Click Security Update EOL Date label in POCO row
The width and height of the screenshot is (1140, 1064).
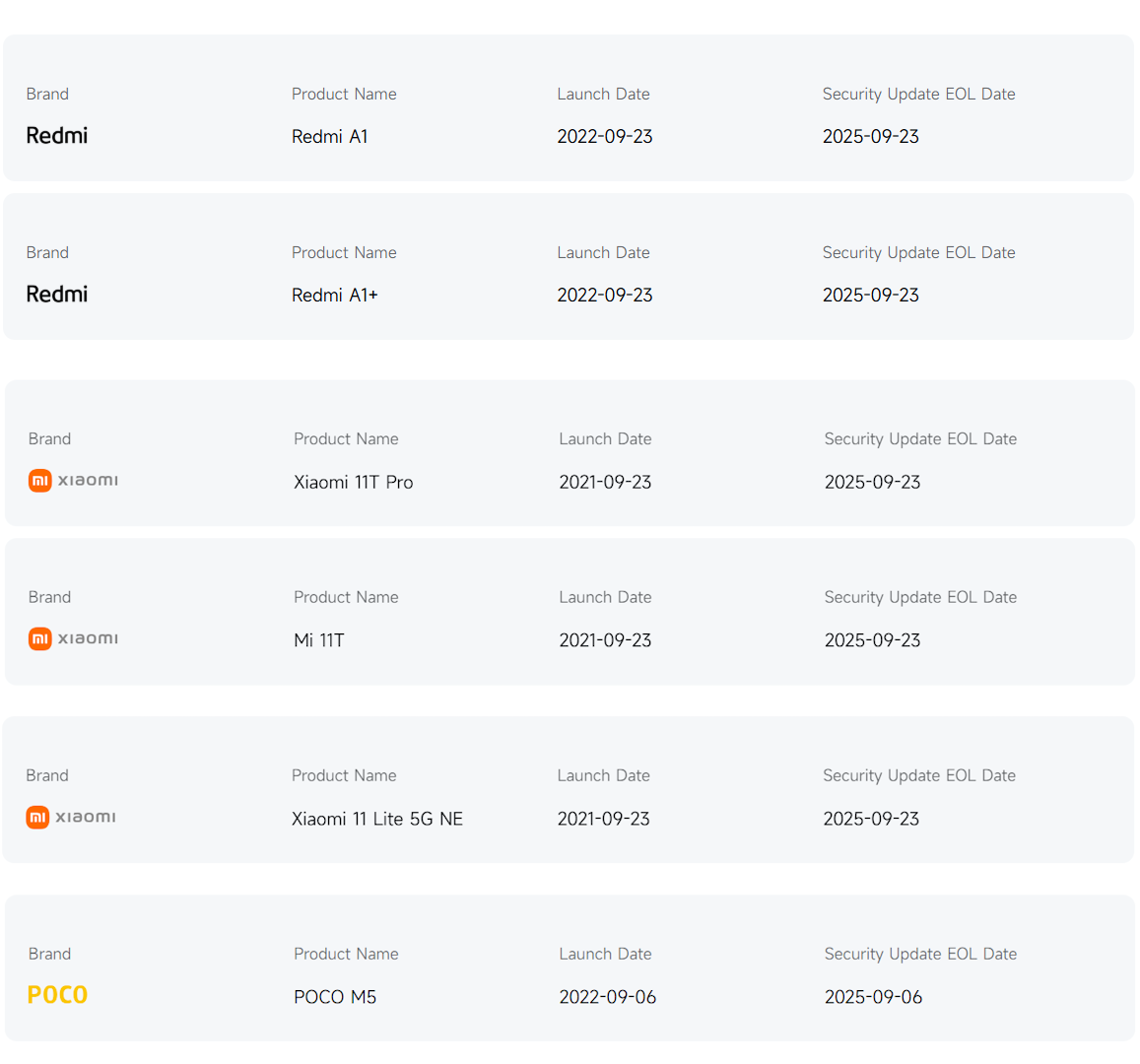920,954
